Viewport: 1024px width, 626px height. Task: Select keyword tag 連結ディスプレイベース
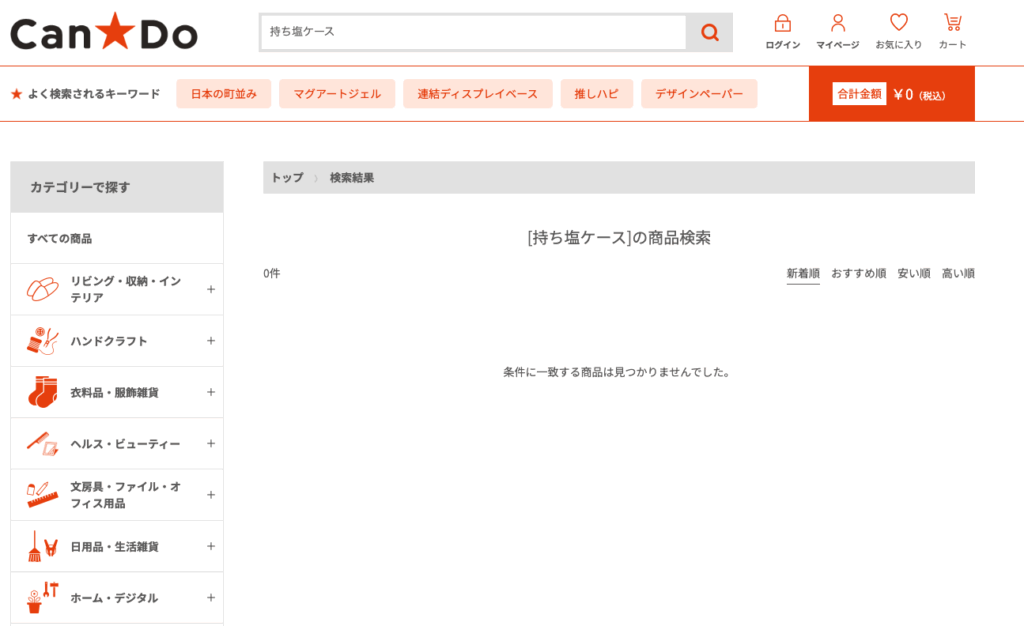click(x=477, y=94)
